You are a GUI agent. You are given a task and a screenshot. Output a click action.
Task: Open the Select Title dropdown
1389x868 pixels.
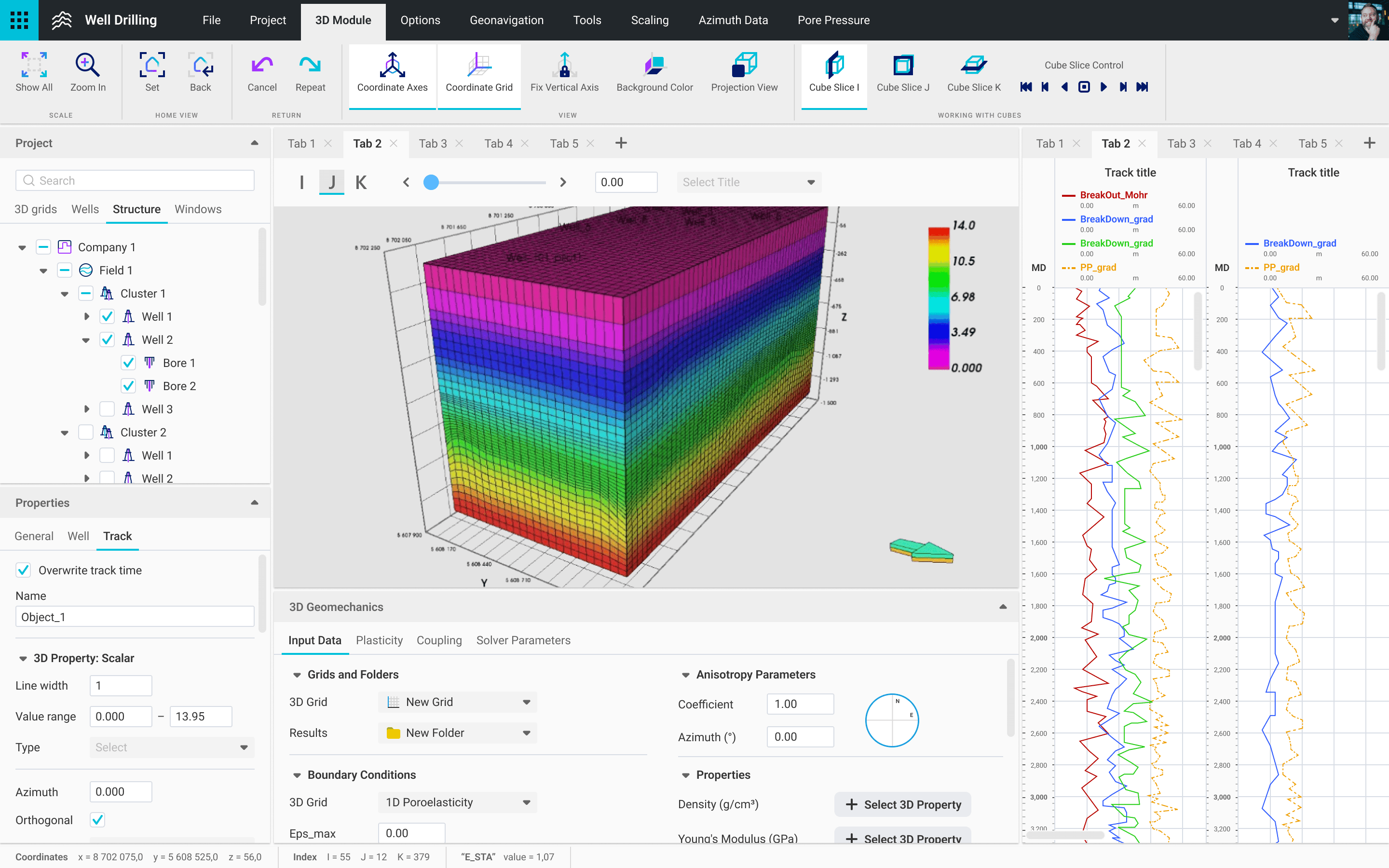(x=749, y=182)
